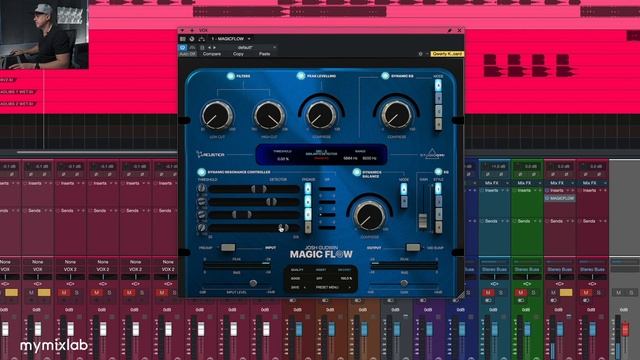Select Dynamic EQ mode A button
Viewport: 640px width, 360px height.
pyautogui.click(x=438, y=85)
